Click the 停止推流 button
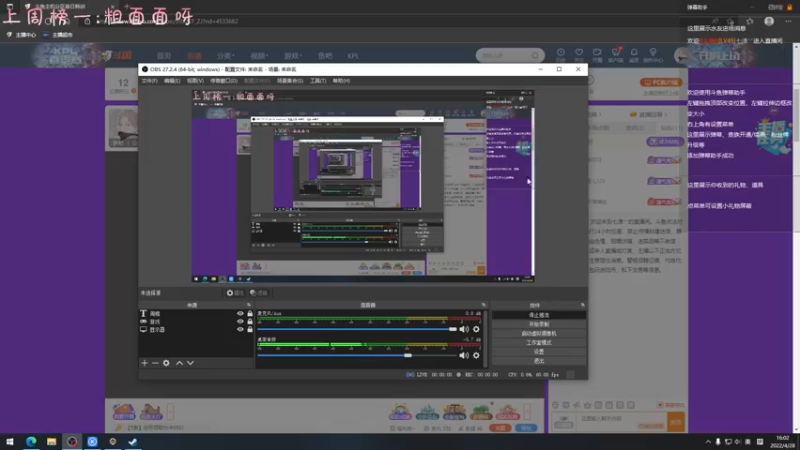This screenshot has width=800, height=450. (539, 315)
